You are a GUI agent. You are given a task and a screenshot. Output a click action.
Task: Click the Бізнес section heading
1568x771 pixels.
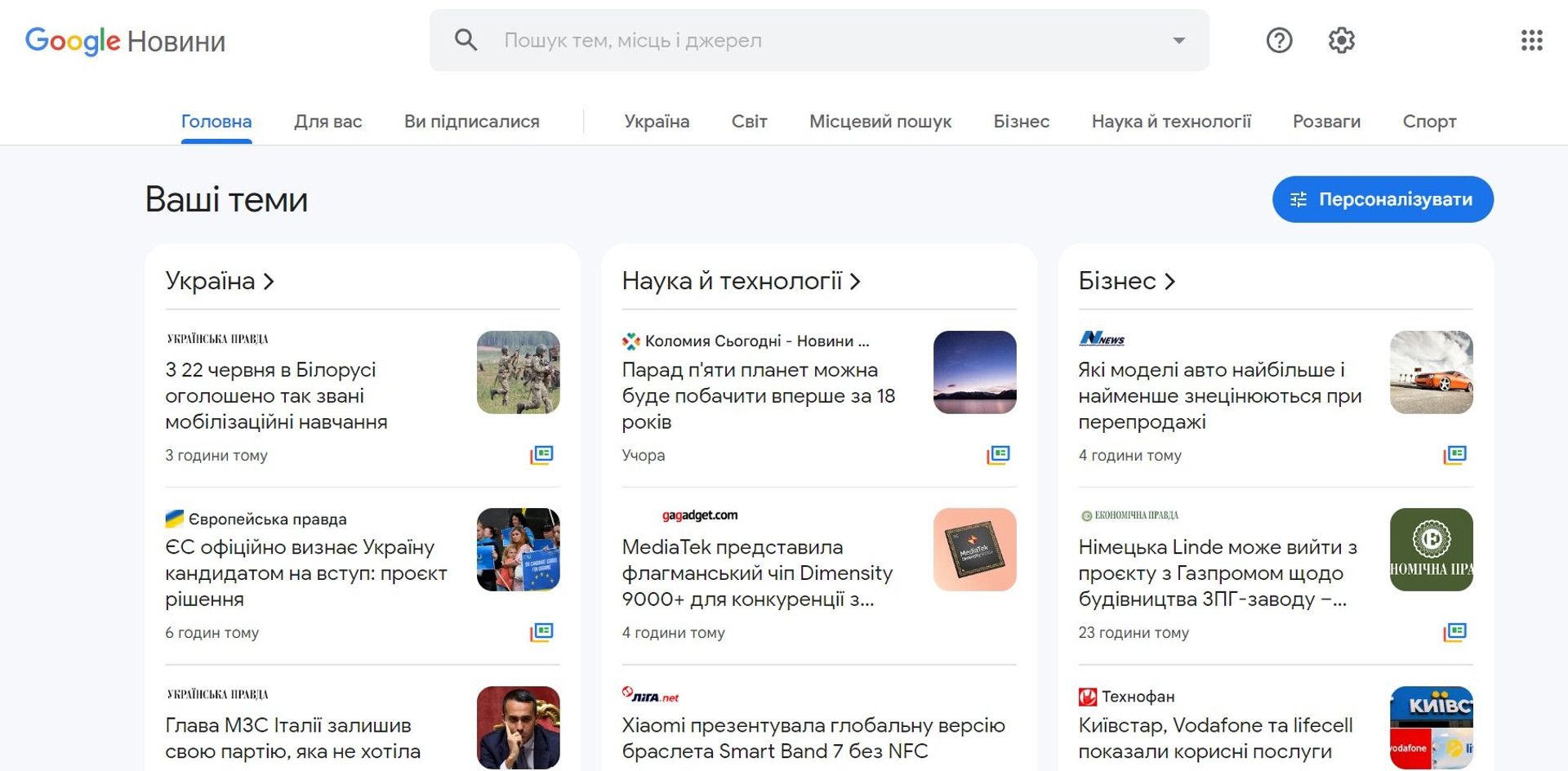point(1117,281)
